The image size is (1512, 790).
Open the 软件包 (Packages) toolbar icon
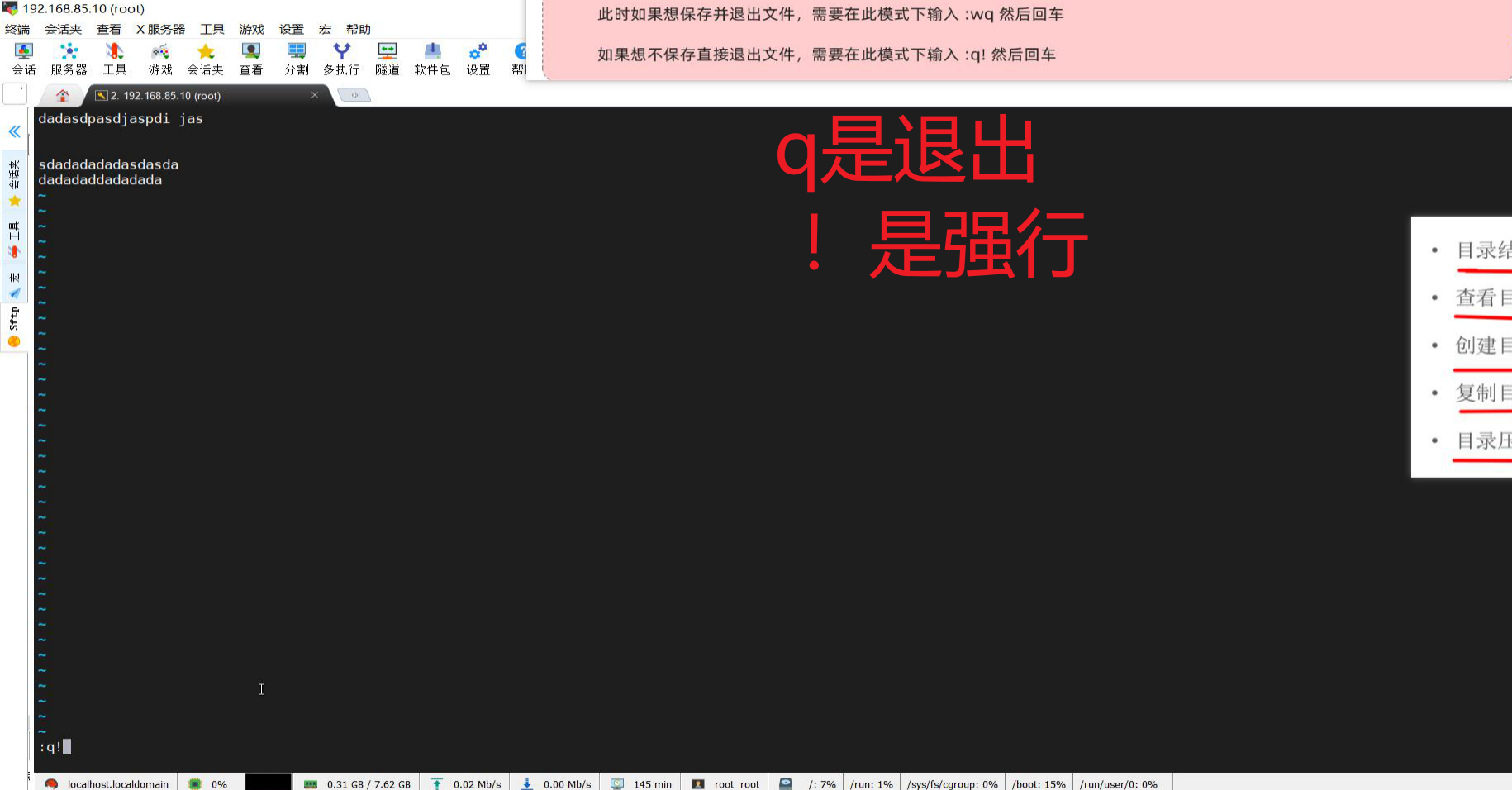[432, 59]
